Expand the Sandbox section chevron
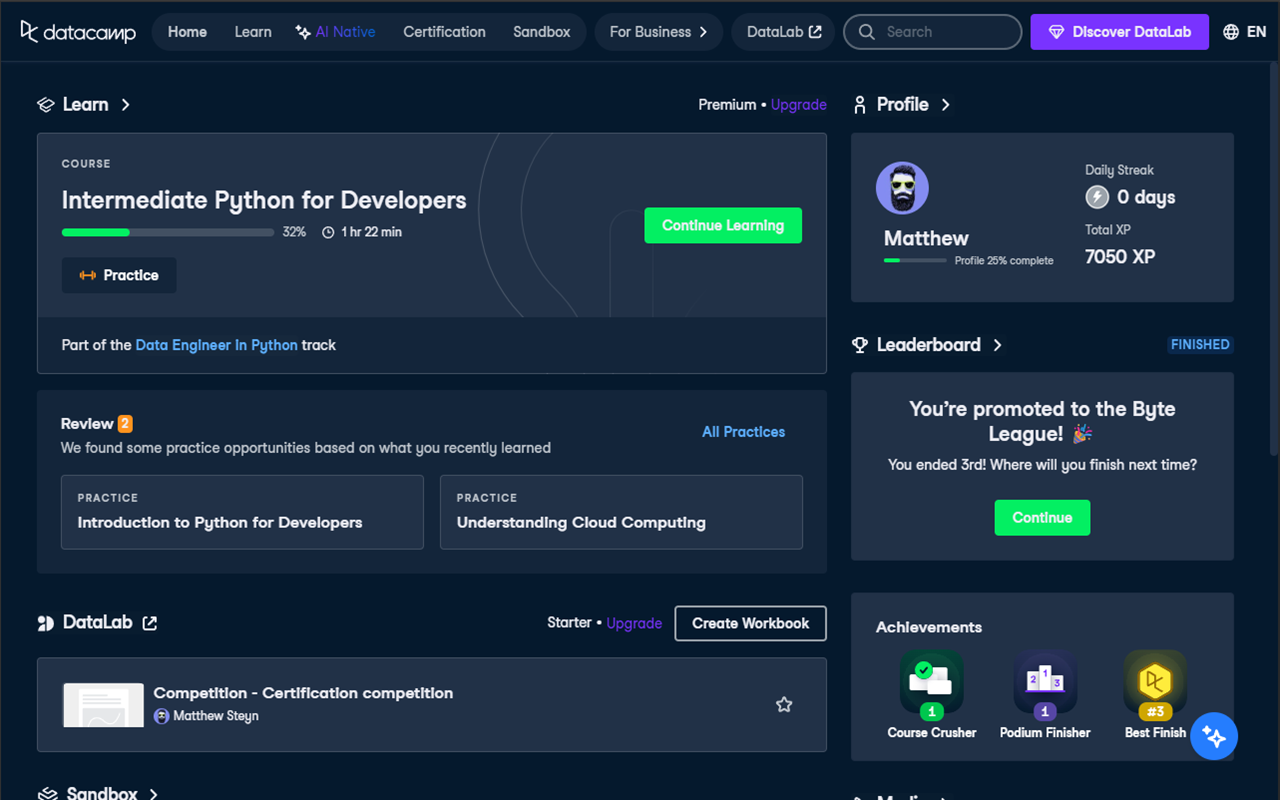Screen dimensions: 1280x800 tap(153, 794)
